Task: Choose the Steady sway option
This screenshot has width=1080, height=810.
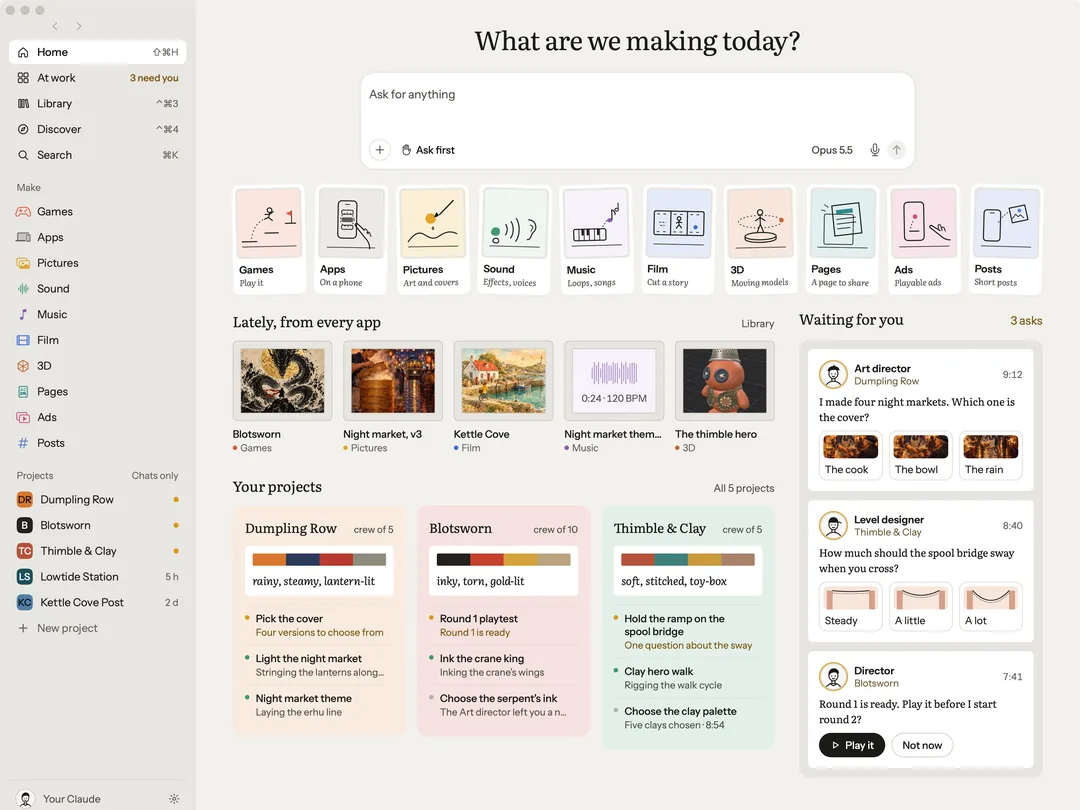Action: click(850, 606)
